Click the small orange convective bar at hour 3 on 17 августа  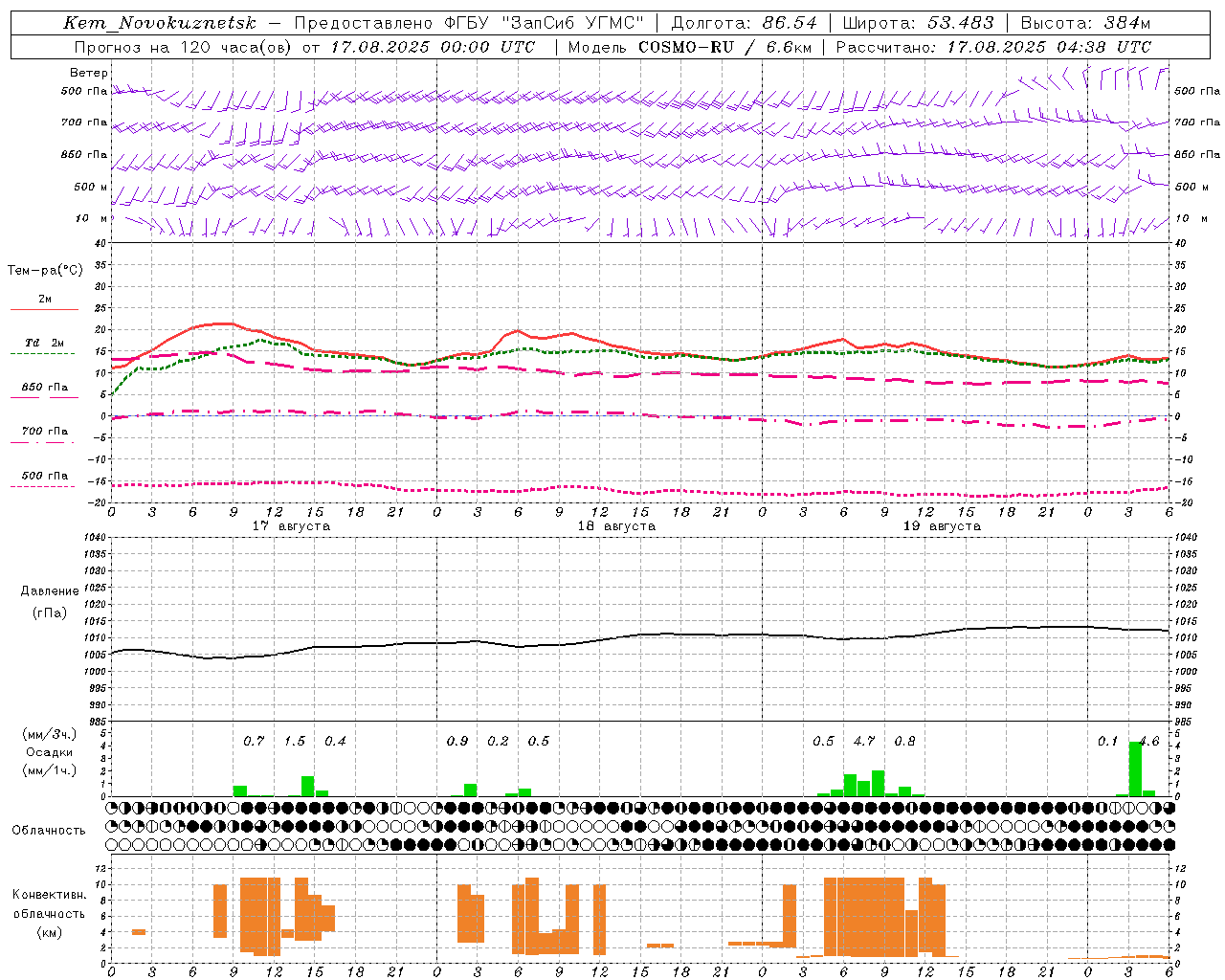point(139,932)
